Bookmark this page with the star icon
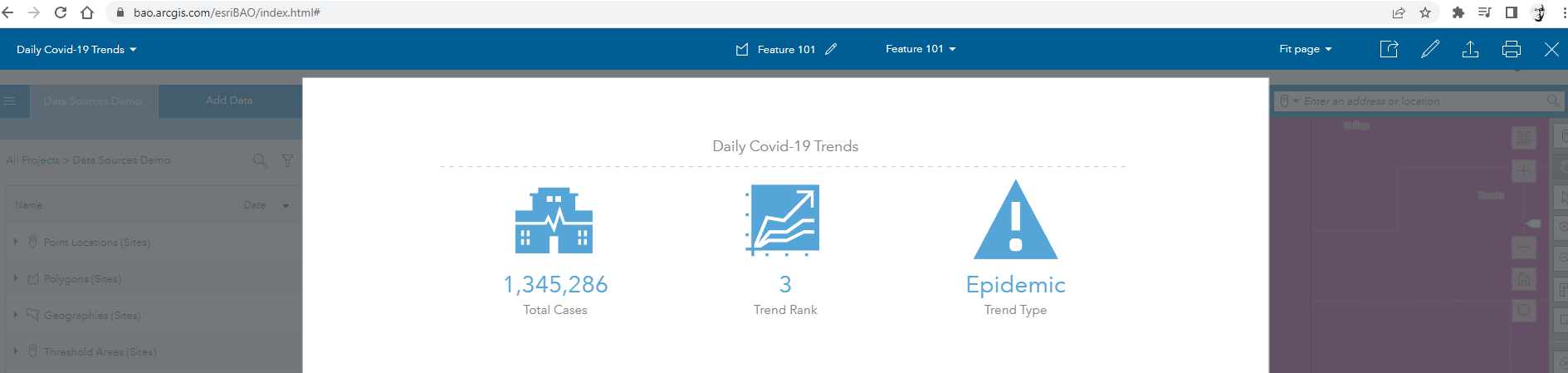The width and height of the screenshot is (1568, 373). coord(1425,12)
